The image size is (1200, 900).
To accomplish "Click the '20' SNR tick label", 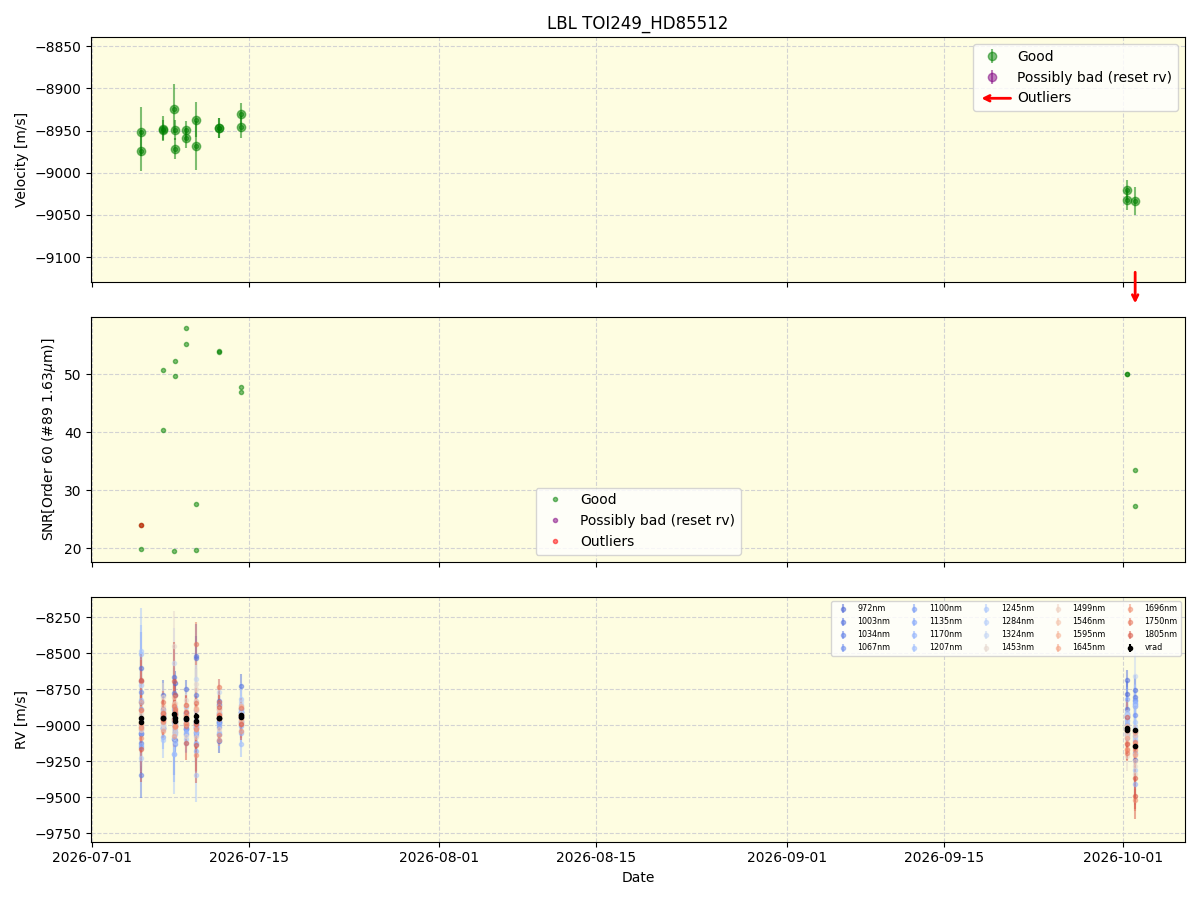I will [x=75, y=549].
